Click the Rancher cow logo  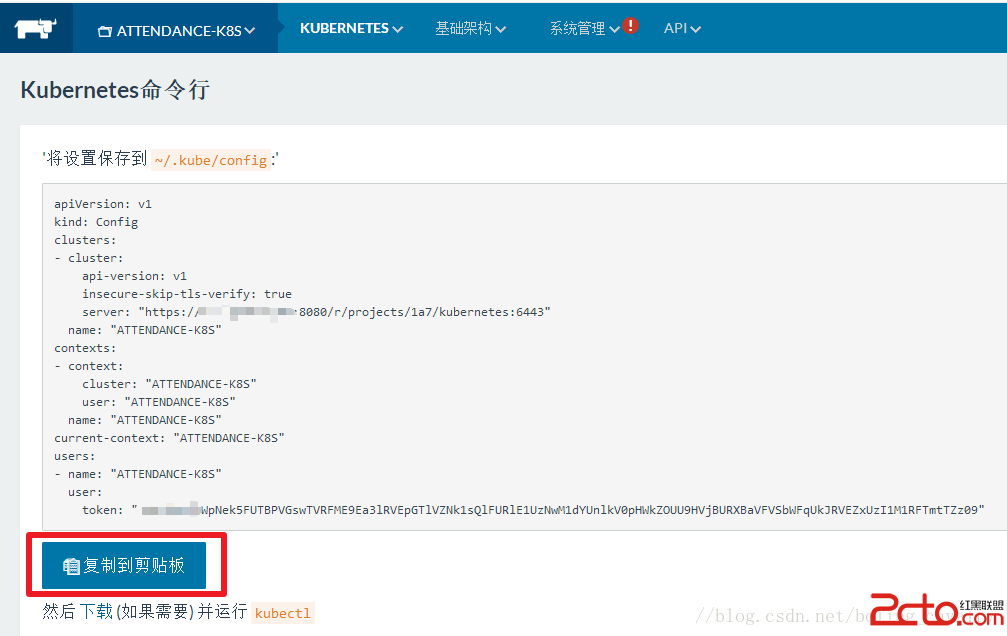(x=37, y=27)
